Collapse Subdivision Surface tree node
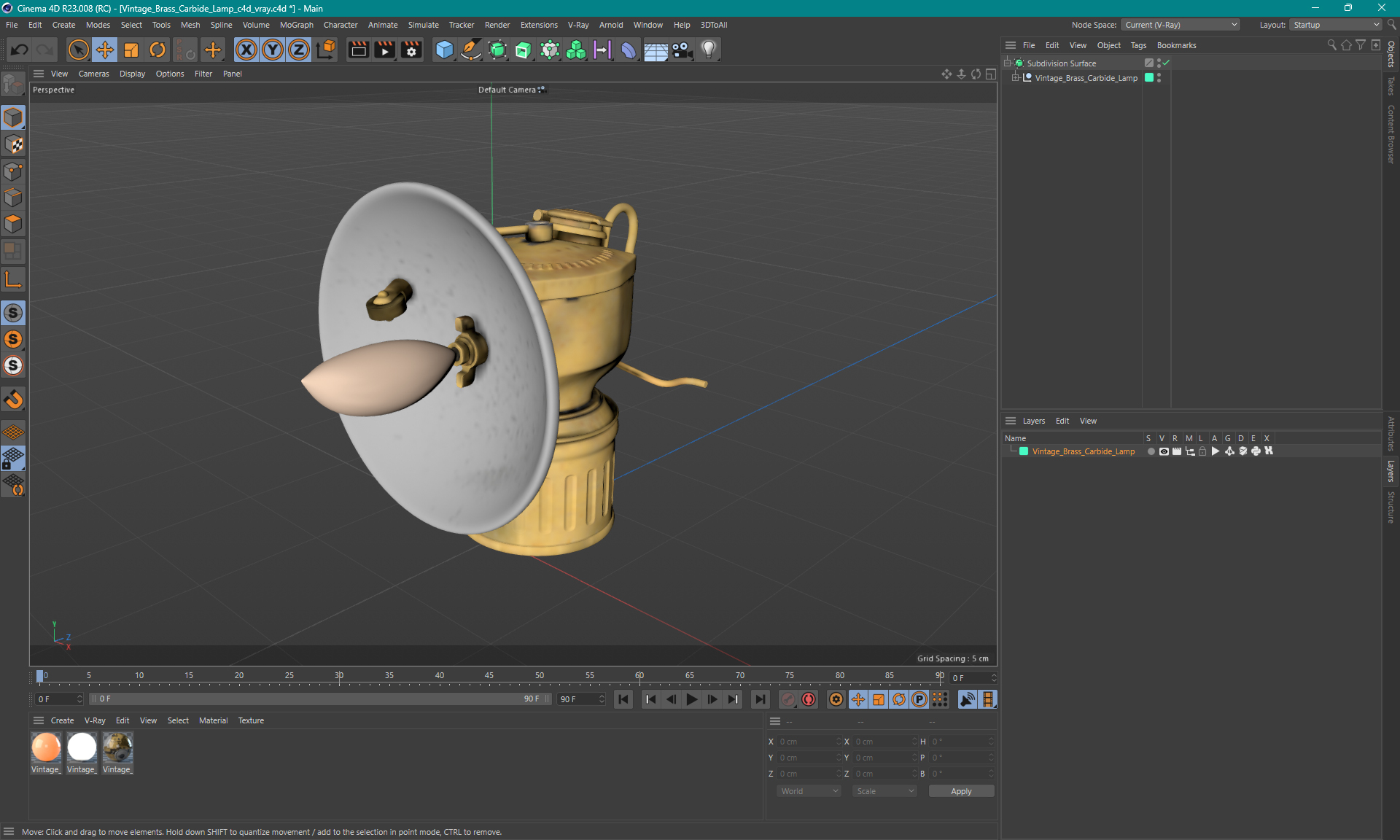The image size is (1400, 840). click(1007, 63)
